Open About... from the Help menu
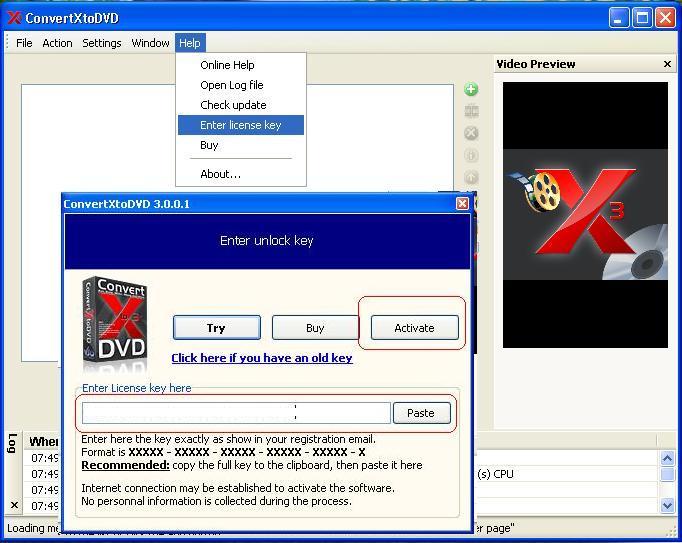Image resolution: width=682 pixels, height=543 pixels. 241,174
